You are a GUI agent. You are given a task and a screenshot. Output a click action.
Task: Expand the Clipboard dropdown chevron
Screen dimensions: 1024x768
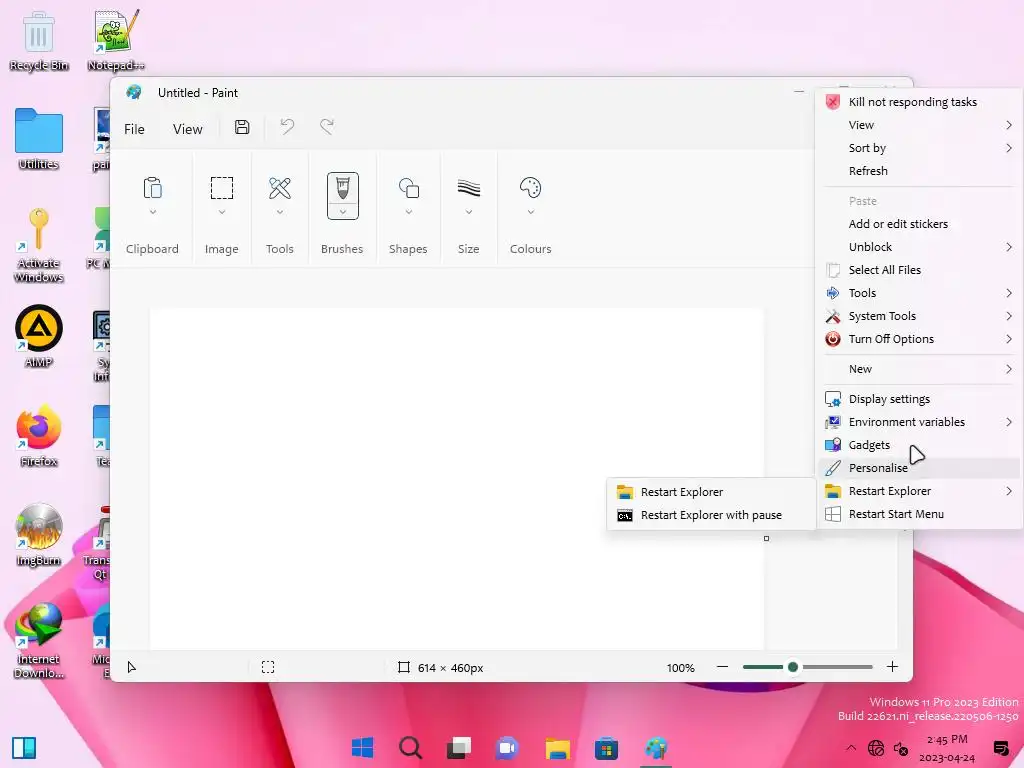pyautogui.click(x=153, y=212)
